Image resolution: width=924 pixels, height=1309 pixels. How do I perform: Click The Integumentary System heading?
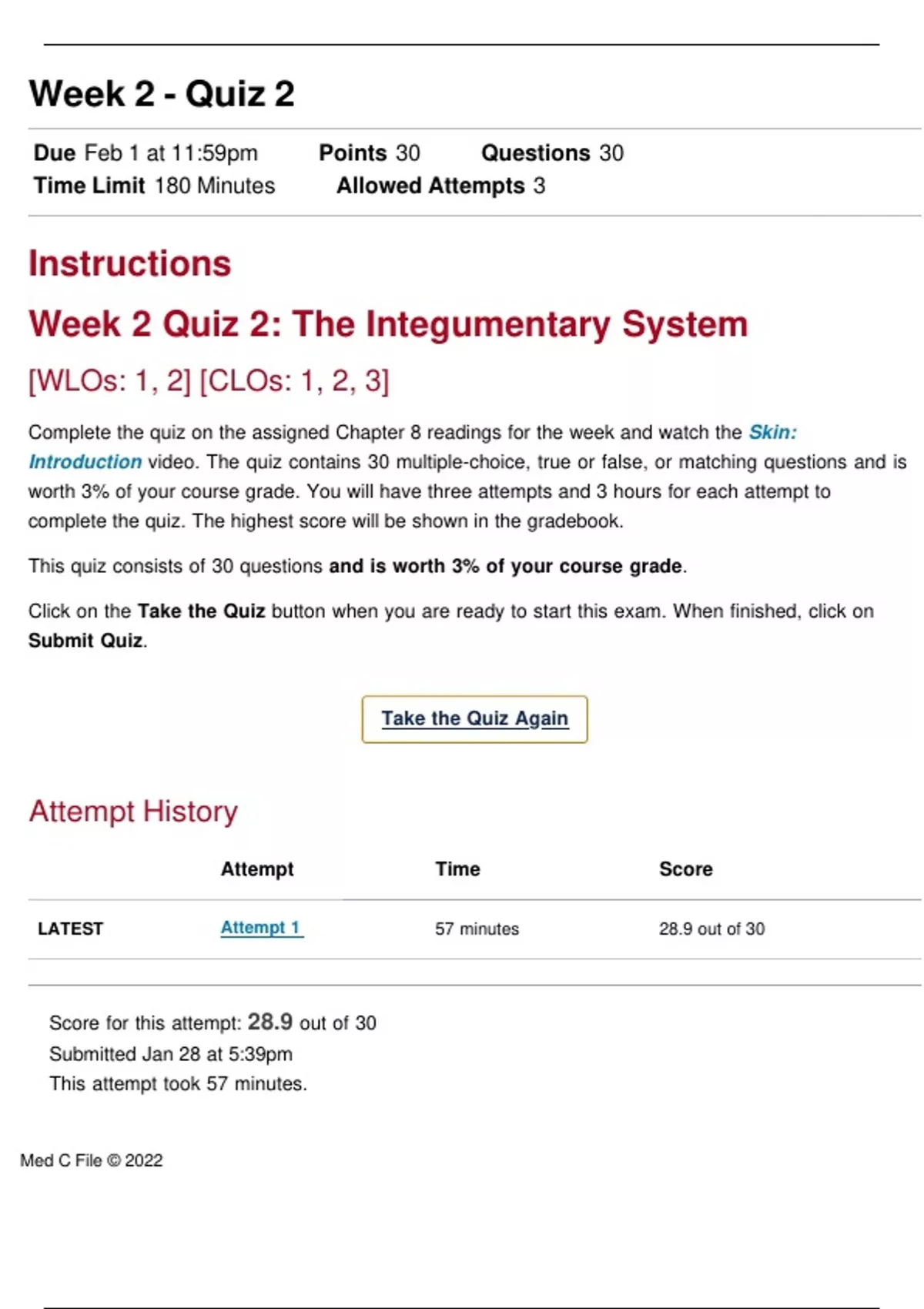click(388, 324)
